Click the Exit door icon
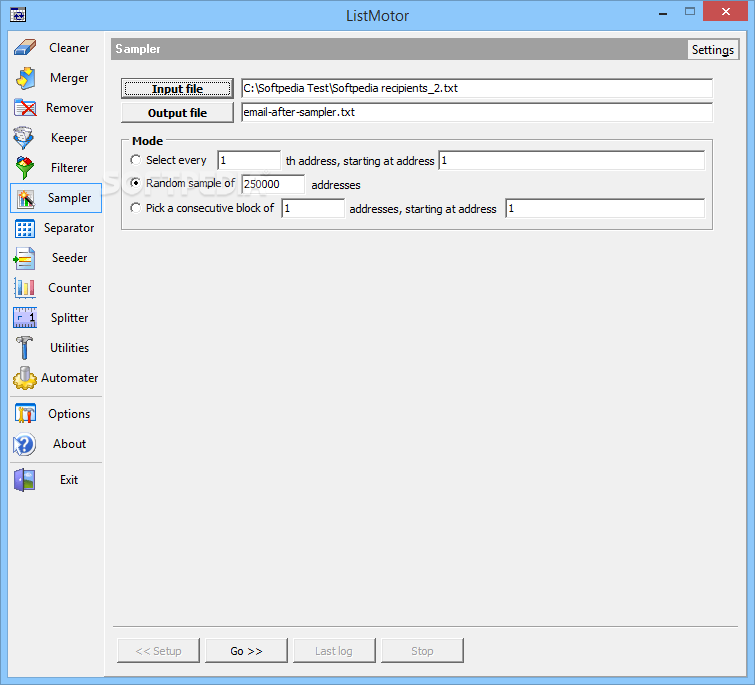The image size is (755, 685). pyautogui.click(x=25, y=480)
